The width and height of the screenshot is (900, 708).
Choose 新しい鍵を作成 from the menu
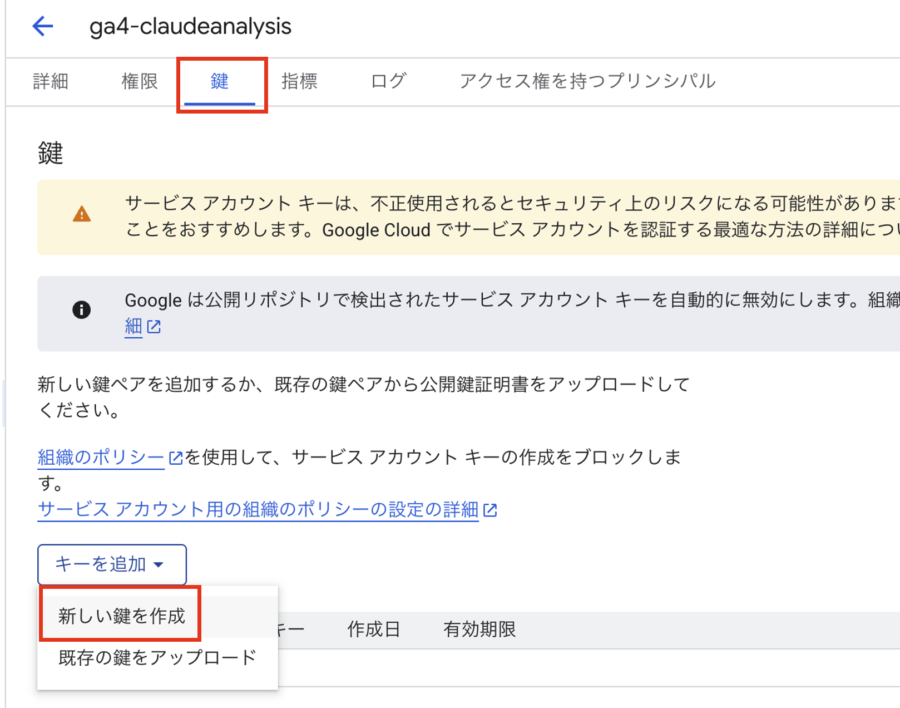[122, 616]
